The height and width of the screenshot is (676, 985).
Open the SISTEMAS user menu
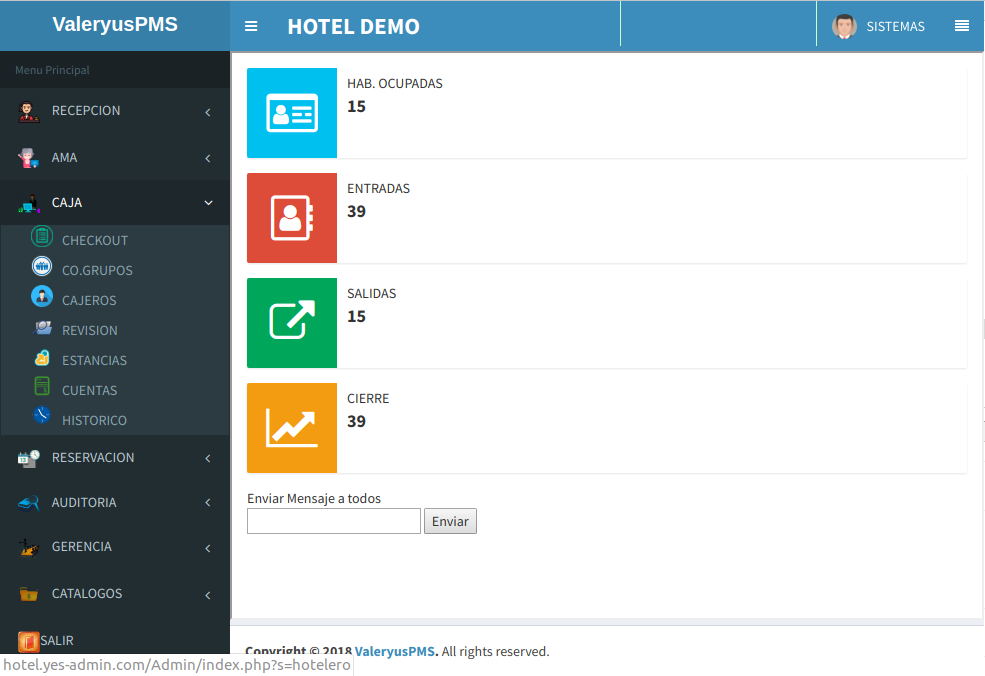896,27
